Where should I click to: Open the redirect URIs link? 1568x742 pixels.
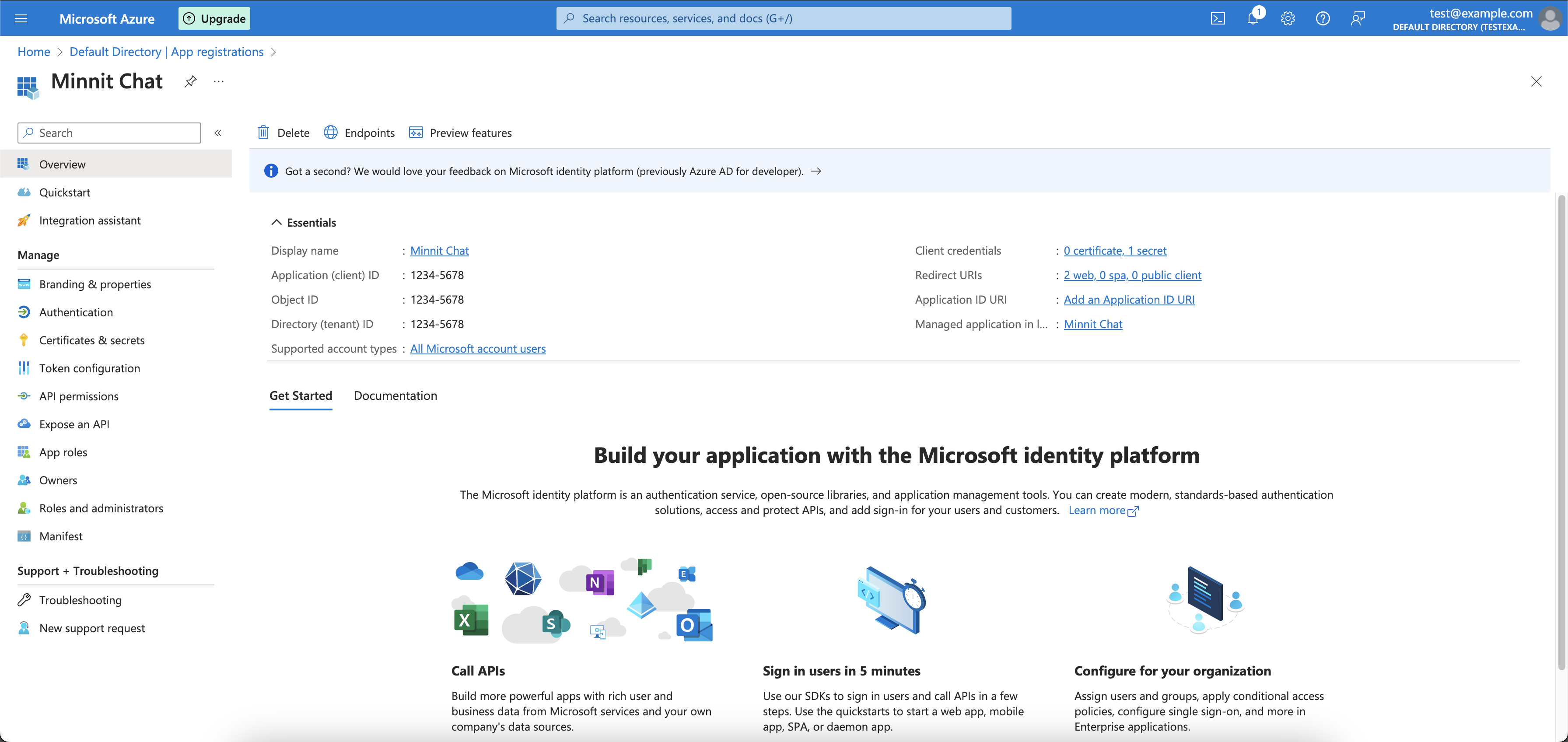tap(1132, 274)
